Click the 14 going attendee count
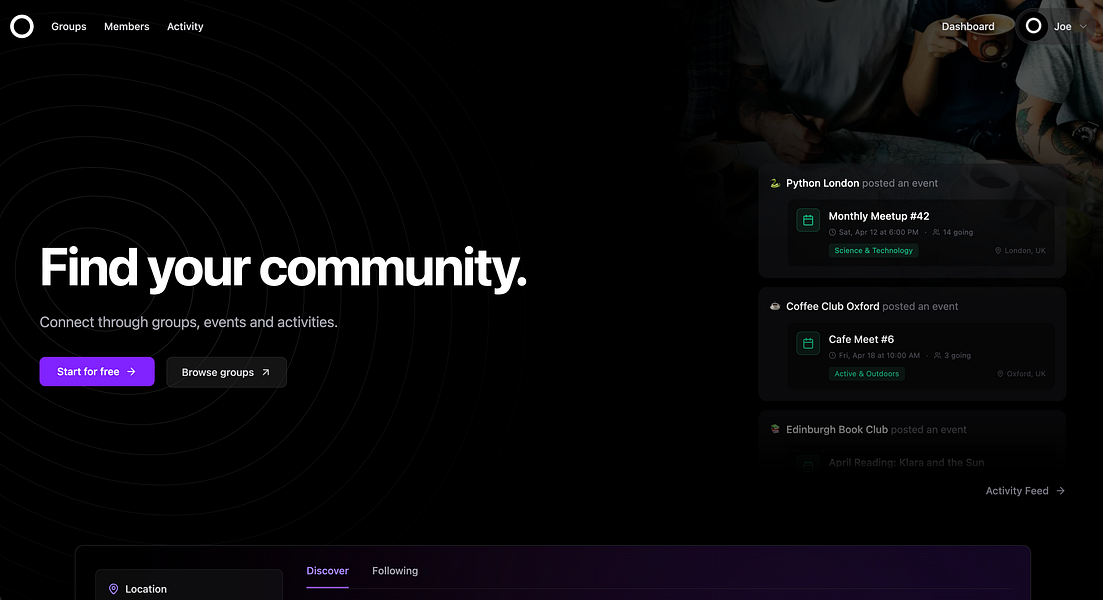The image size is (1103, 600). [x=958, y=232]
